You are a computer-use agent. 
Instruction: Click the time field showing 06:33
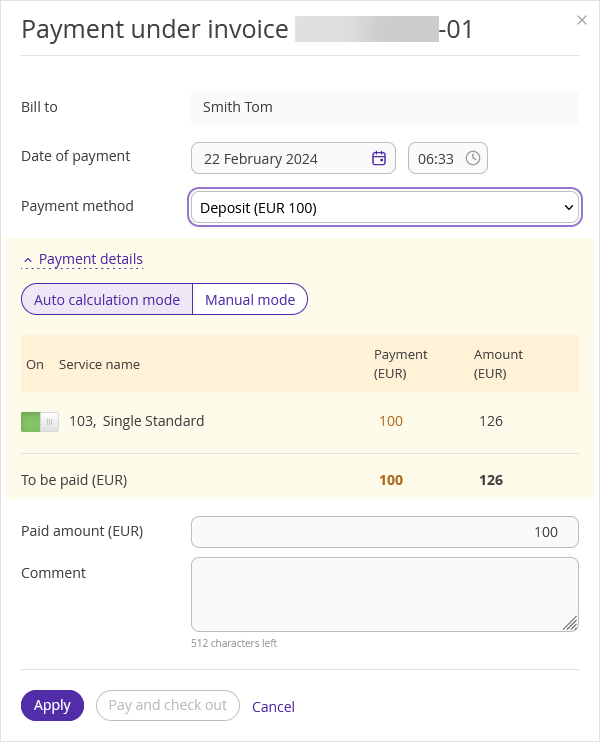(448, 158)
